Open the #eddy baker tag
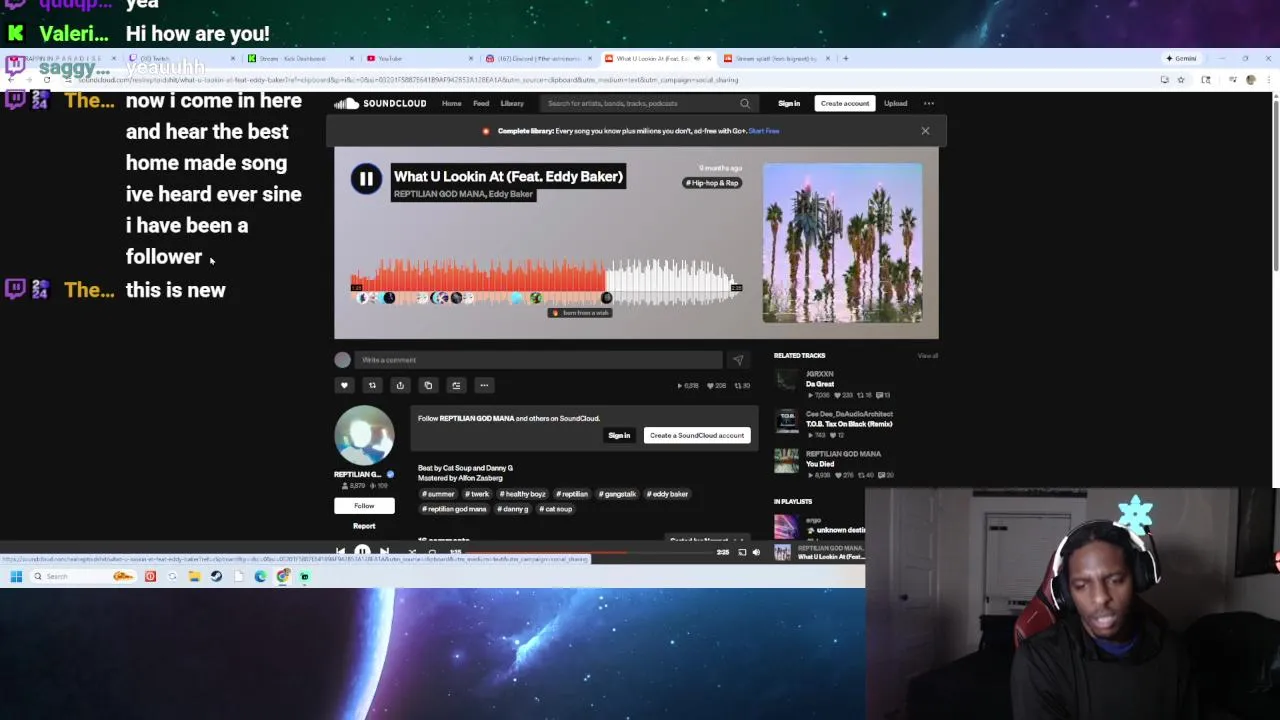The height and width of the screenshot is (720, 1280). (668, 494)
